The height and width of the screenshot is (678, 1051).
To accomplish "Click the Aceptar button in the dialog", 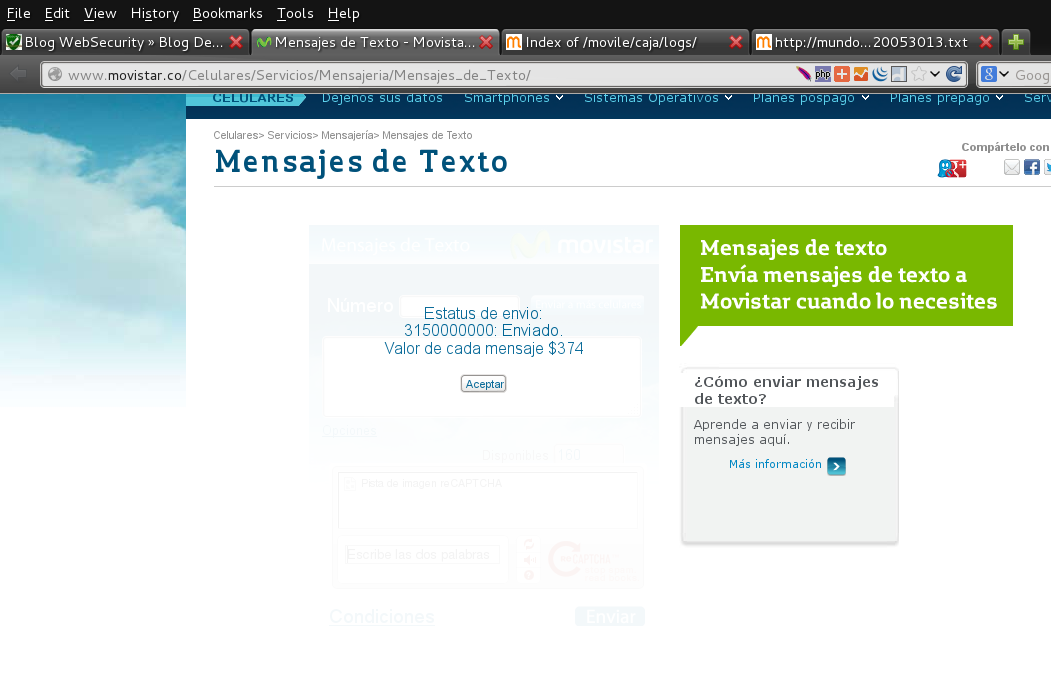I will coord(483,384).
